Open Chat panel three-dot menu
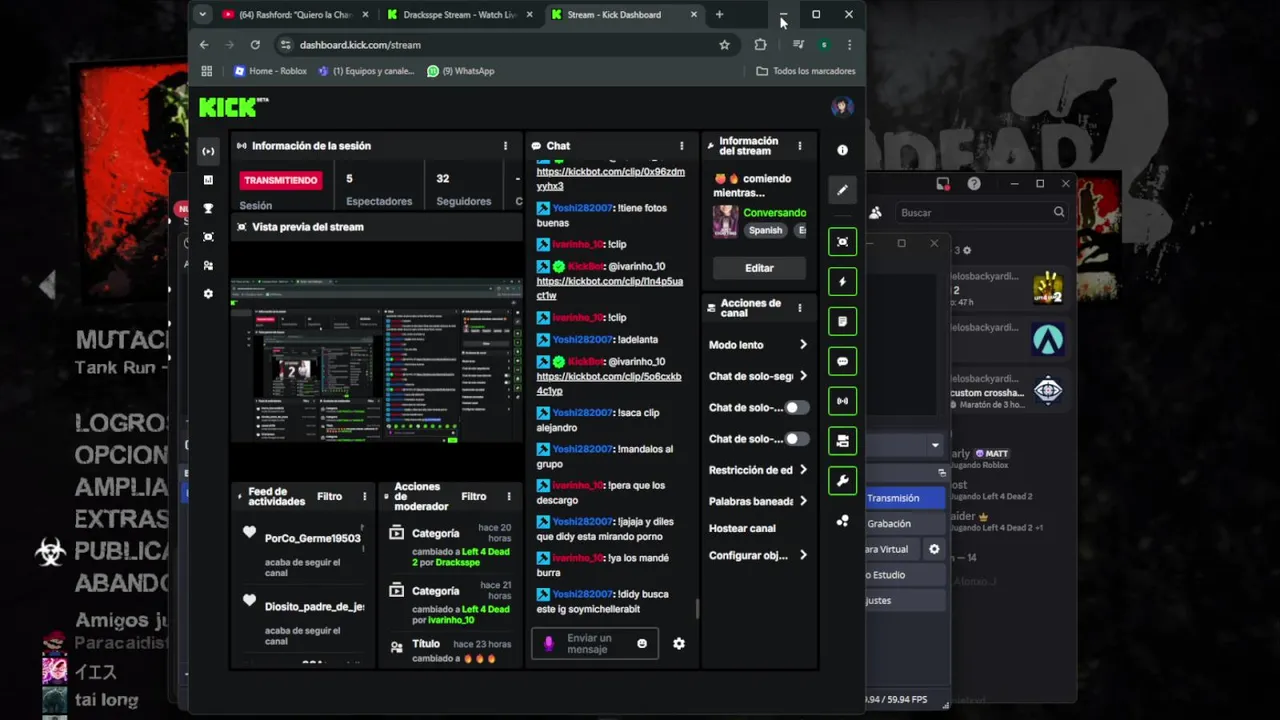The width and height of the screenshot is (1280, 720). click(682, 146)
